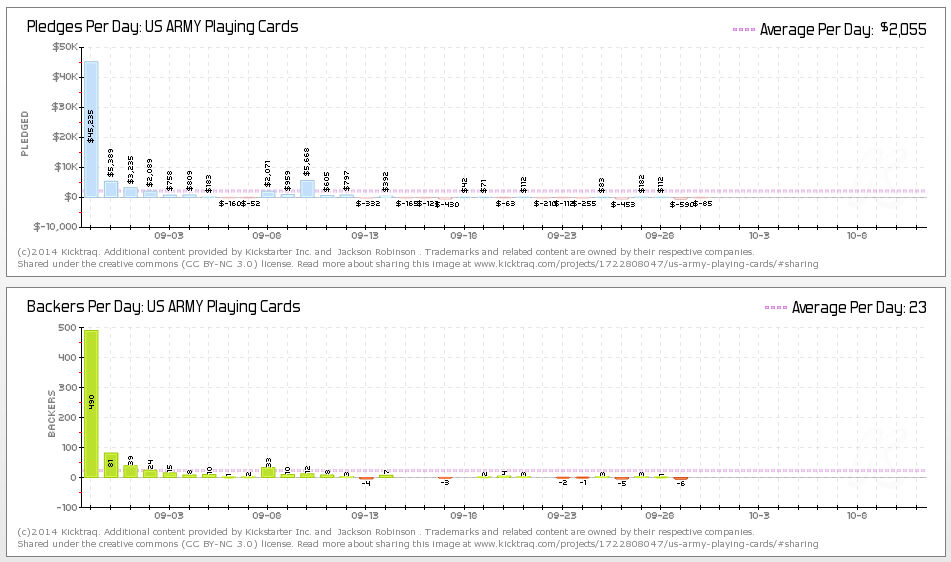Click the pink dashed swatch for Backers average
This screenshot has height=562, width=951.
tap(775, 308)
